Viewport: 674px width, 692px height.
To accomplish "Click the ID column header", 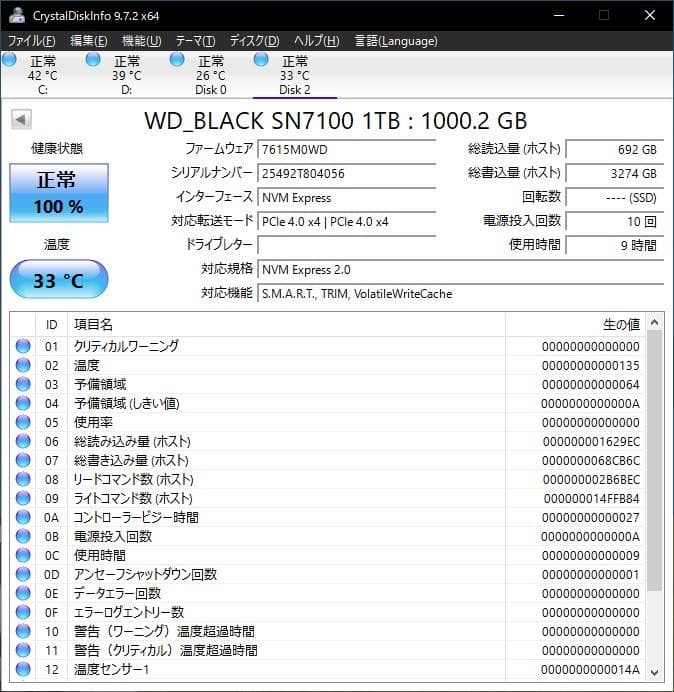I will tap(51, 325).
